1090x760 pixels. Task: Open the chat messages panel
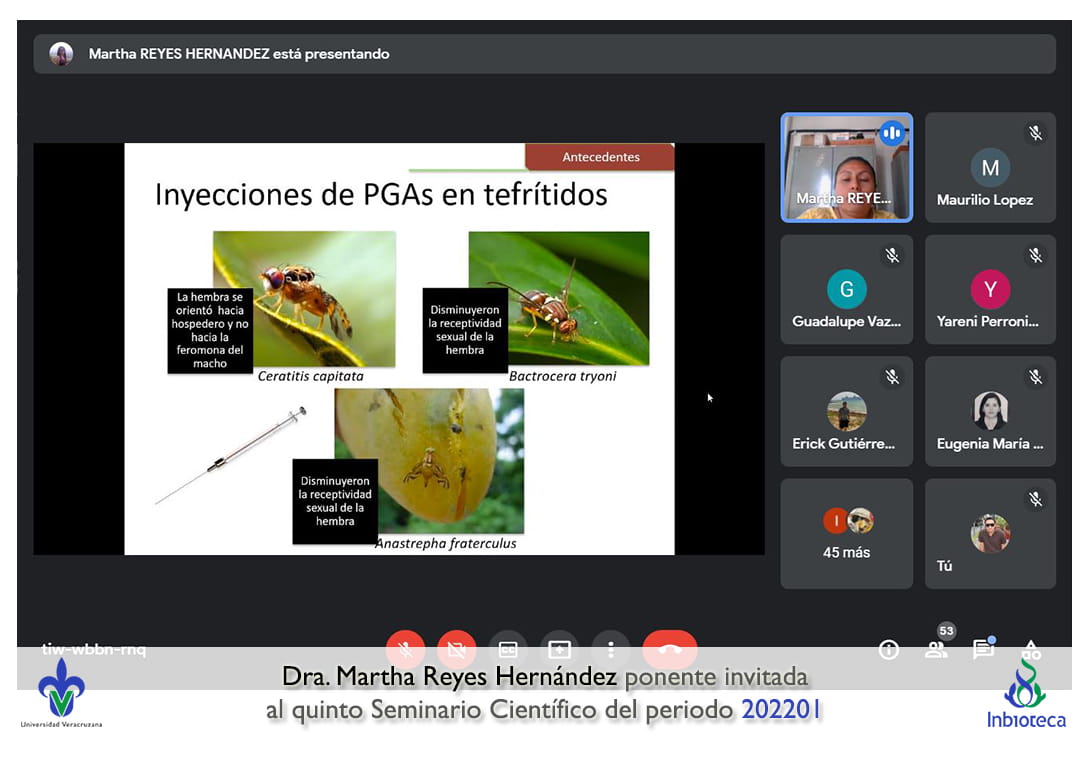coord(983,650)
